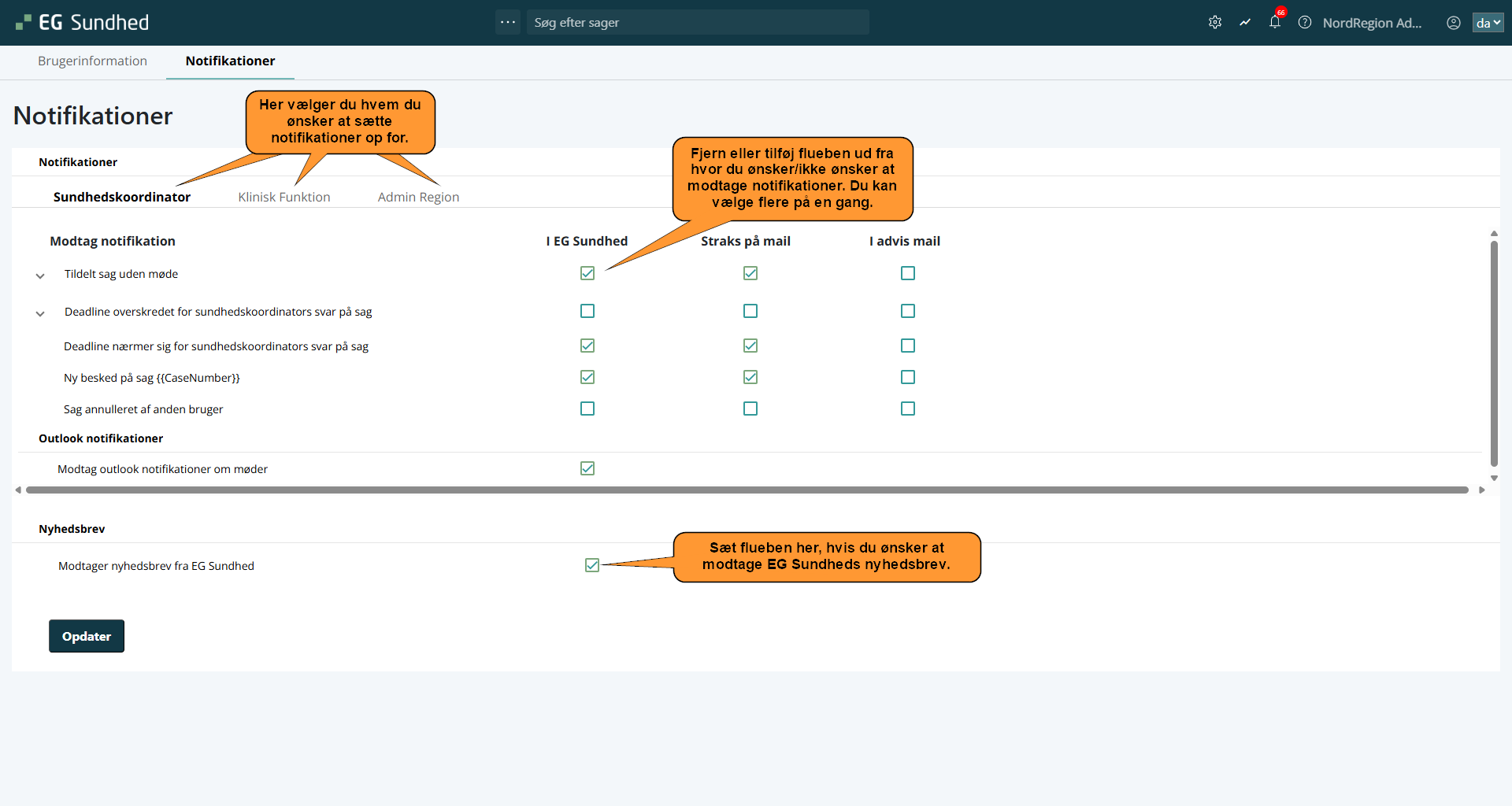Click the EG Sundhed logo
The width and height of the screenshot is (1512, 806).
[83, 23]
